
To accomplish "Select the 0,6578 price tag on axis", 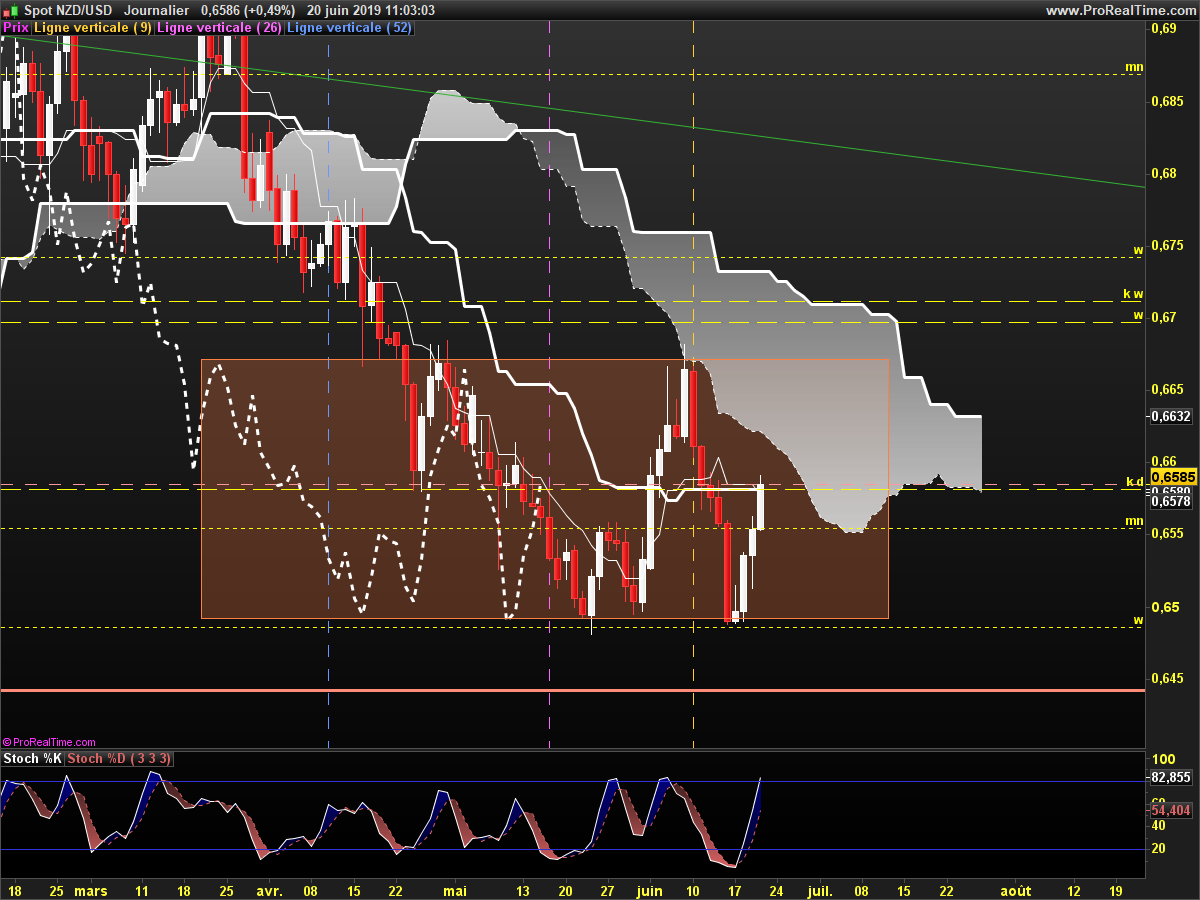I will click(1170, 502).
